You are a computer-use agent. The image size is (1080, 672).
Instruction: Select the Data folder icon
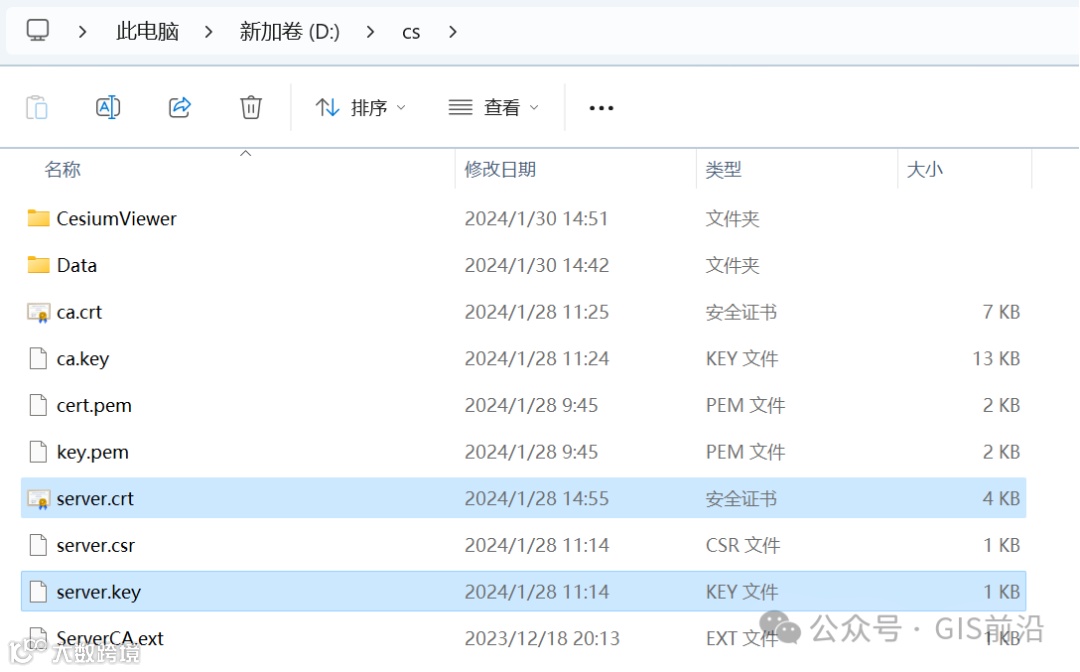pos(39,265)
